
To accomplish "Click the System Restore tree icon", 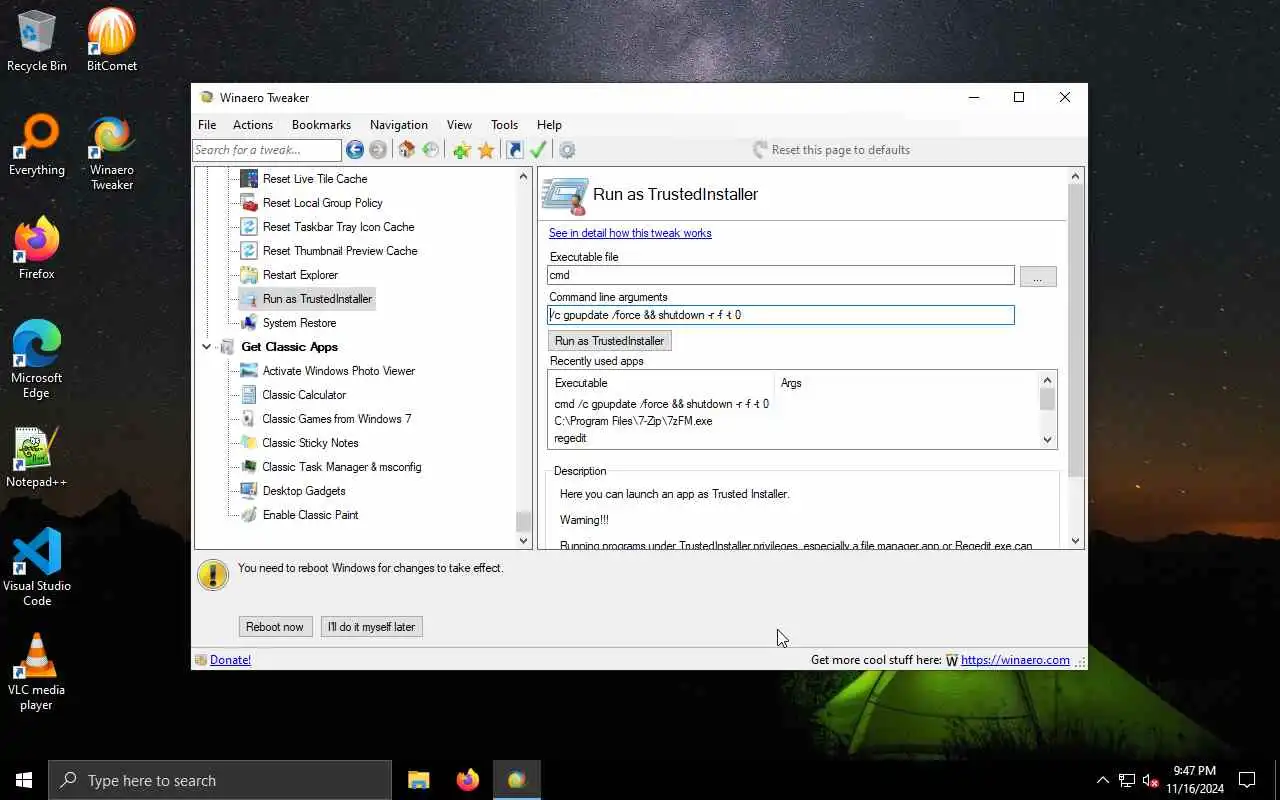I will point(249,323).
